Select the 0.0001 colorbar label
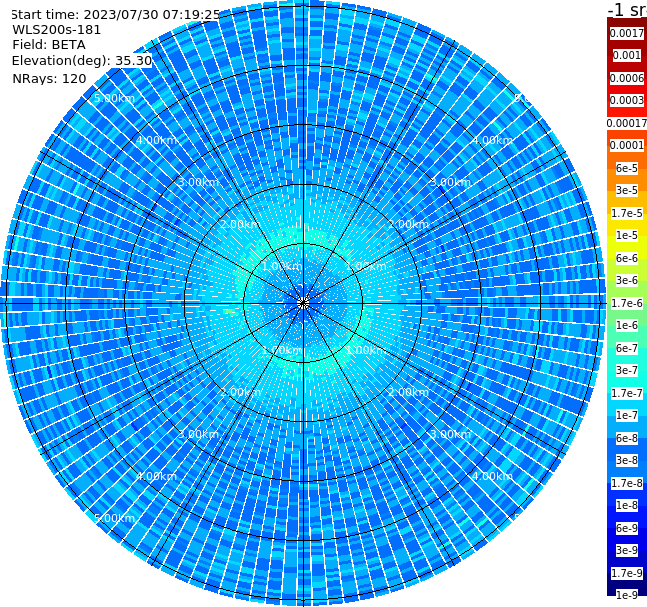The image size is (647, 607). [x=627, y=145]
